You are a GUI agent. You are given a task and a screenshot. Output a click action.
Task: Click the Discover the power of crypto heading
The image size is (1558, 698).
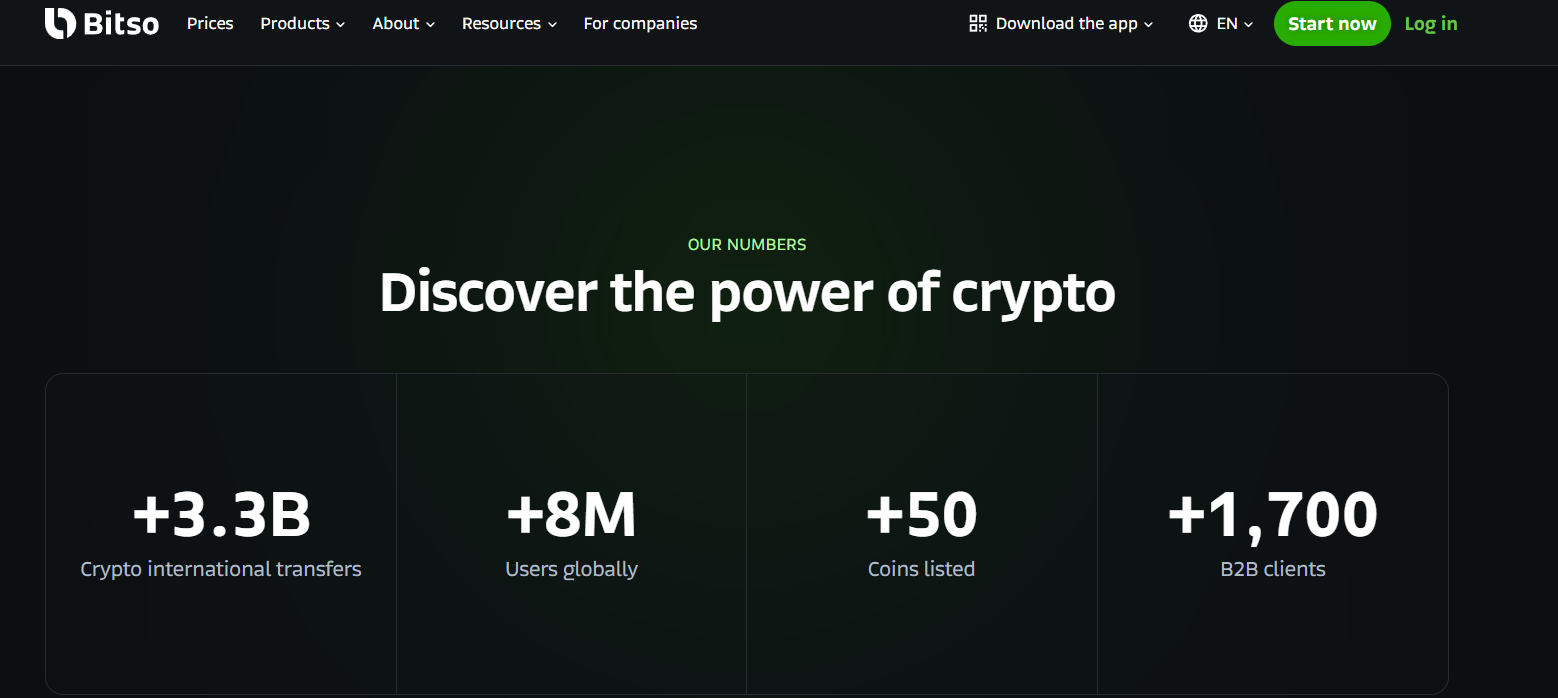(747, 293)
